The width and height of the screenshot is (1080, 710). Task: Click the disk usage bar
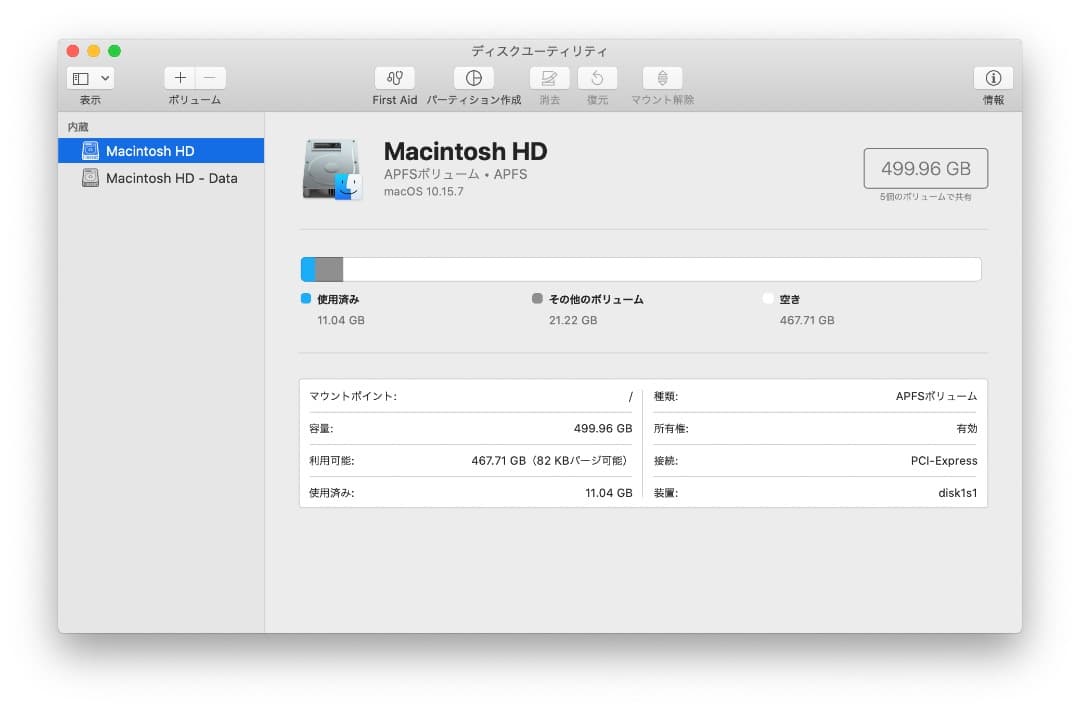[x=640, y=268]
